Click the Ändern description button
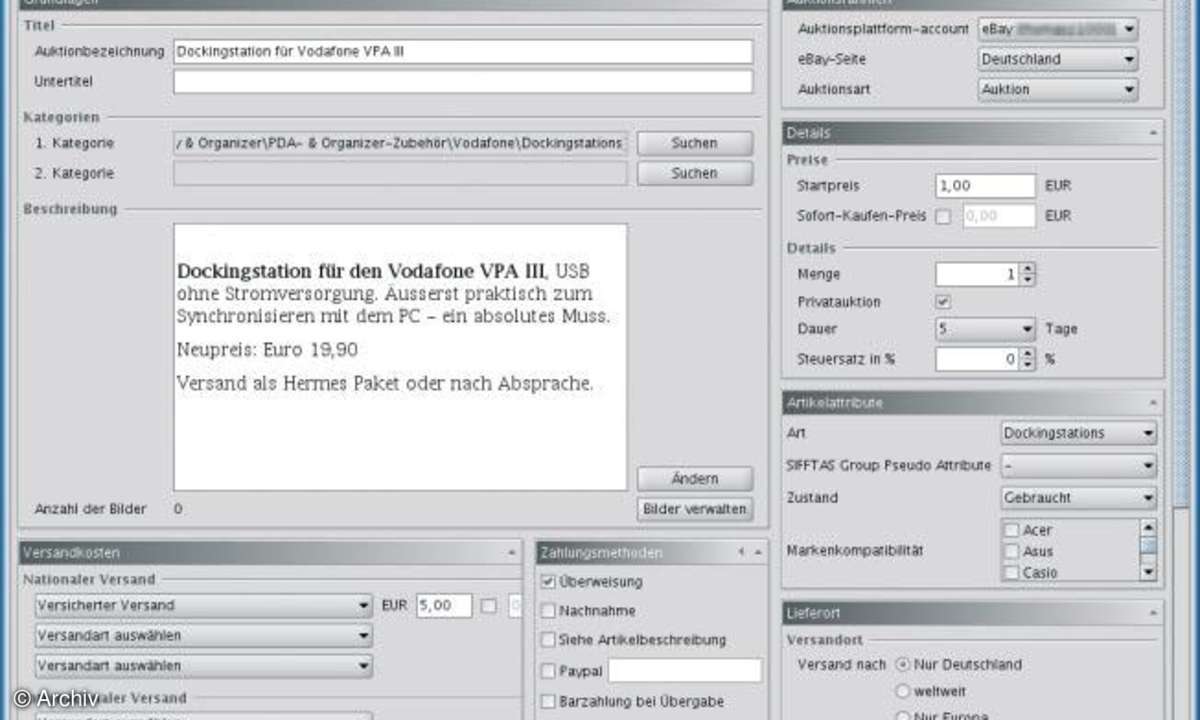This screenshot has width=1200, height=720. 695,478
